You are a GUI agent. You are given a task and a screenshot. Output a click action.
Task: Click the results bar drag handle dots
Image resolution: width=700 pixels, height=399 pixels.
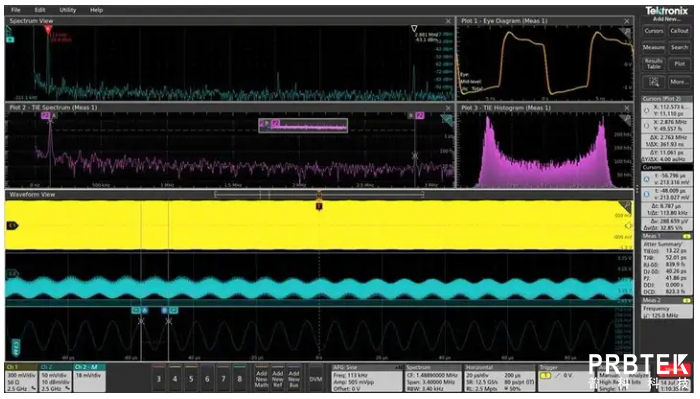tap(638, 188)
